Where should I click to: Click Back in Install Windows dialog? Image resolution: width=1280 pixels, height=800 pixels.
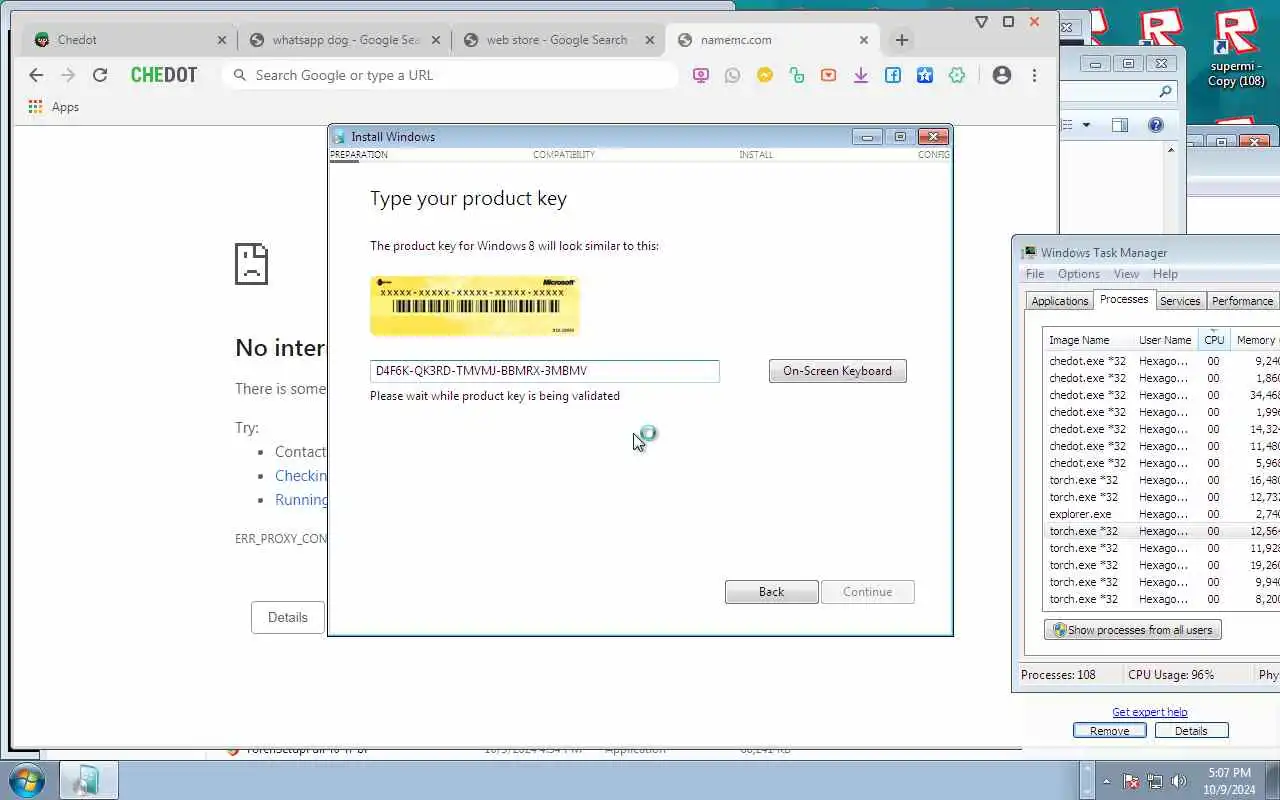click(x=771, y=592)
